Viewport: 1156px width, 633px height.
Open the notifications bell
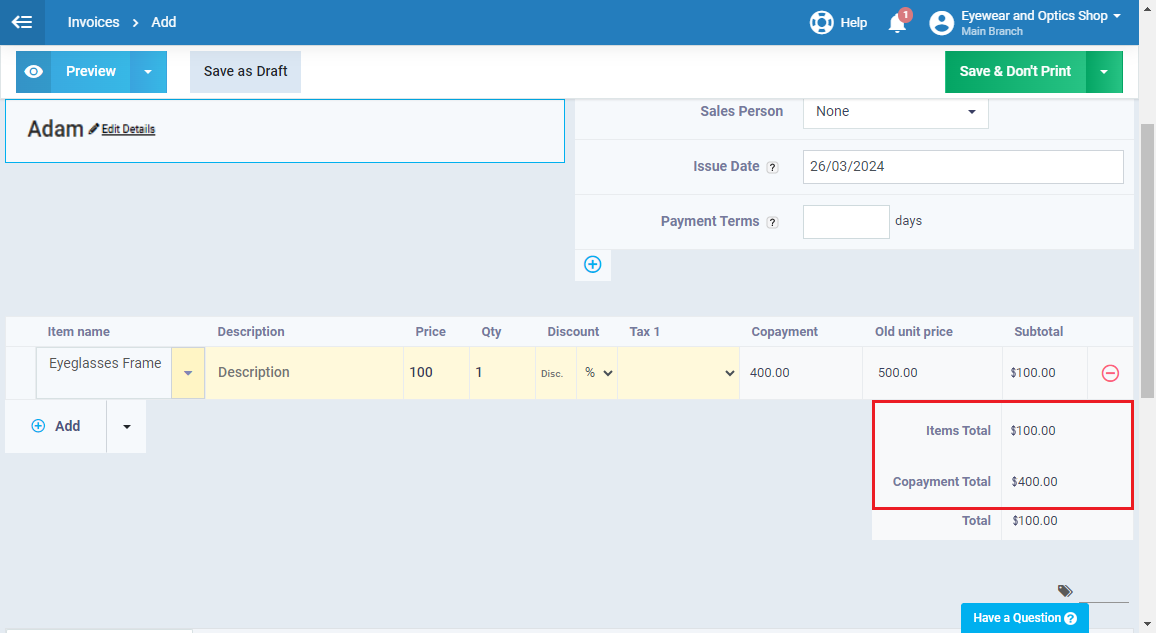pyautogui.click(x=897, y=23)
